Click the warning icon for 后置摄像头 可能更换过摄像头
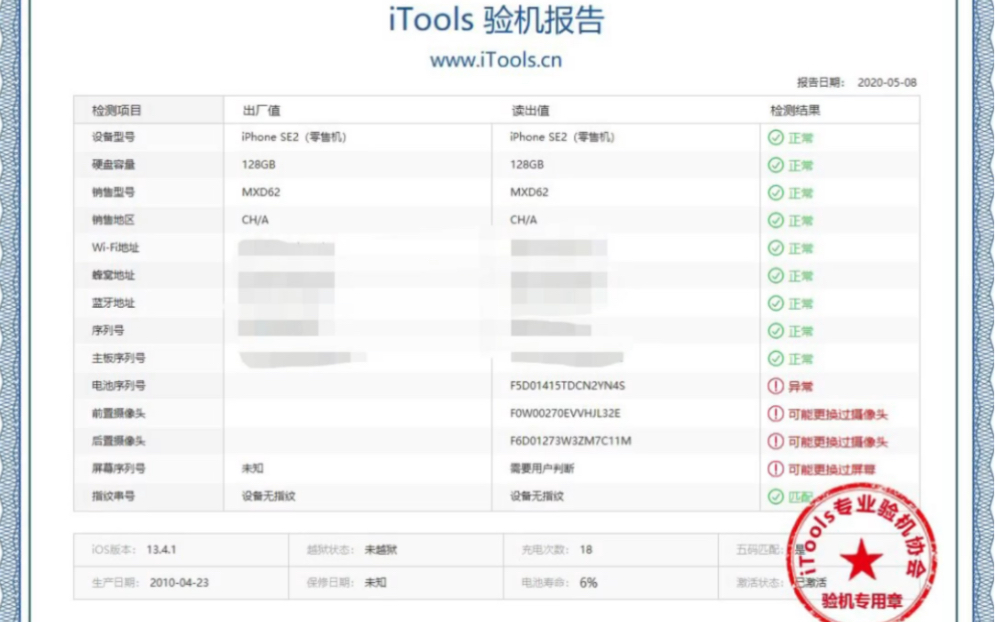Screen dimensions: 995x622 775,440
